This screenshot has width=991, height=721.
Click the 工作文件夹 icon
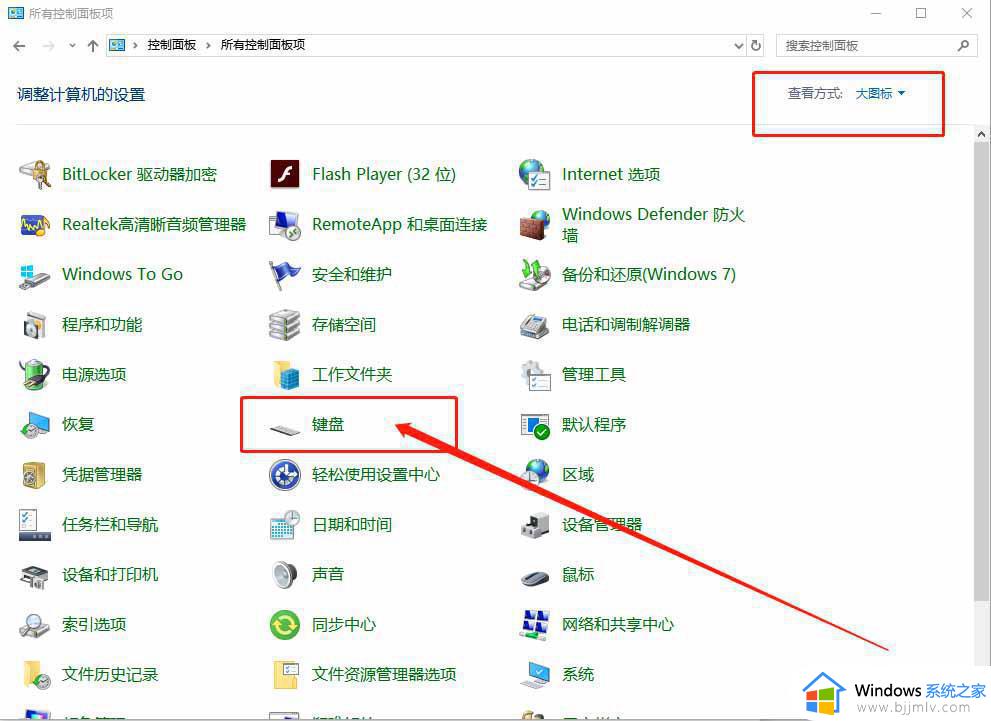click(x=285, y=375)
